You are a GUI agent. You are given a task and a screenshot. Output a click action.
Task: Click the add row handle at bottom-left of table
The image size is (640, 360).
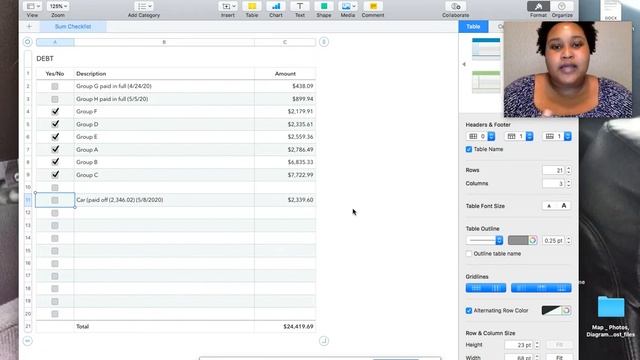pyautogui.click(x=27, y=341)
